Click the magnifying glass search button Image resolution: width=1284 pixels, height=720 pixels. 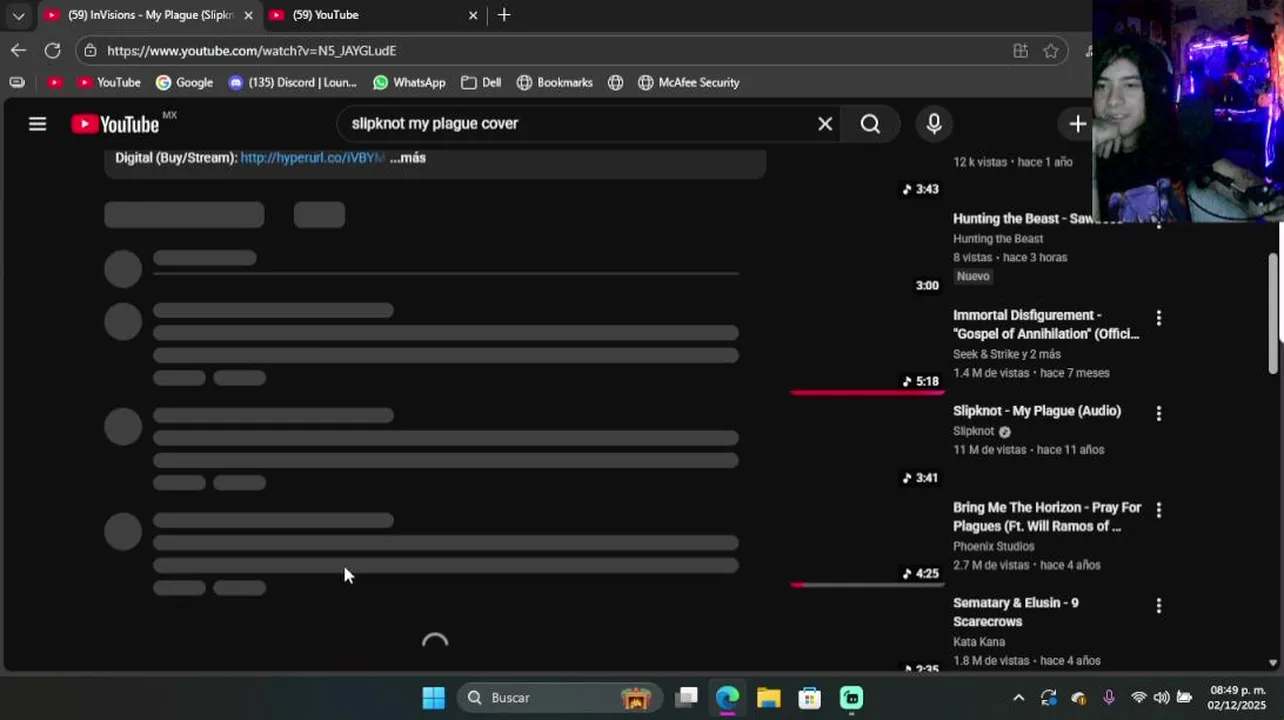coord(870,124)
